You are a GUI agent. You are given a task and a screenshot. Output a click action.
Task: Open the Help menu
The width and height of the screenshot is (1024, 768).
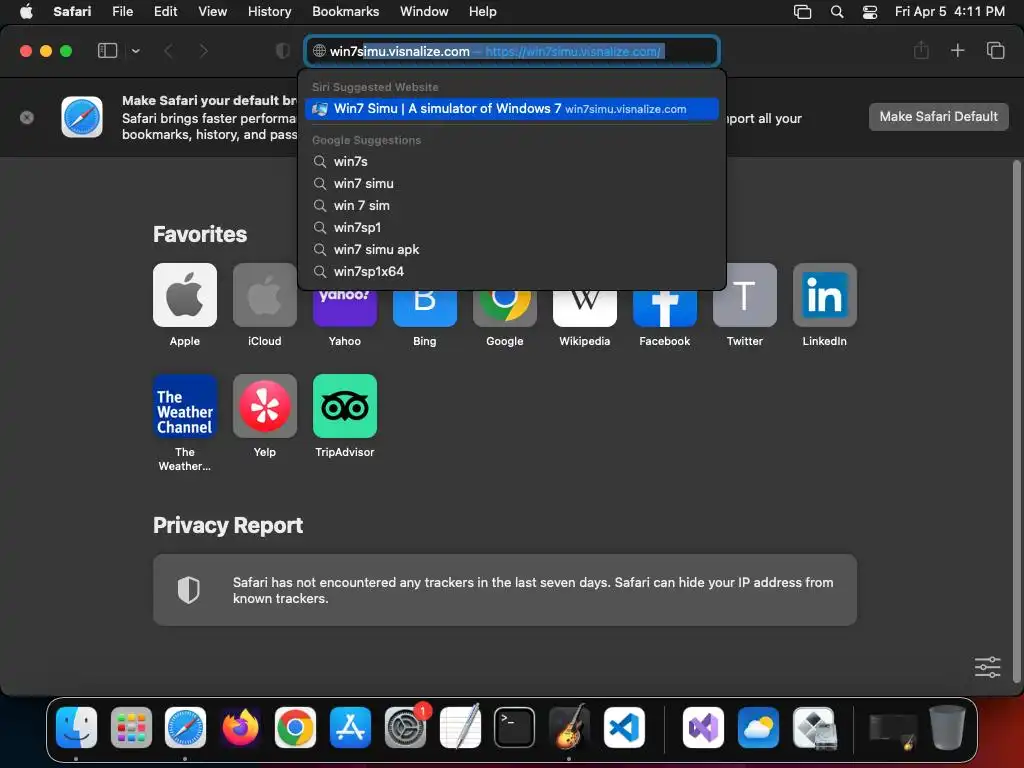(x=483, y=12)
